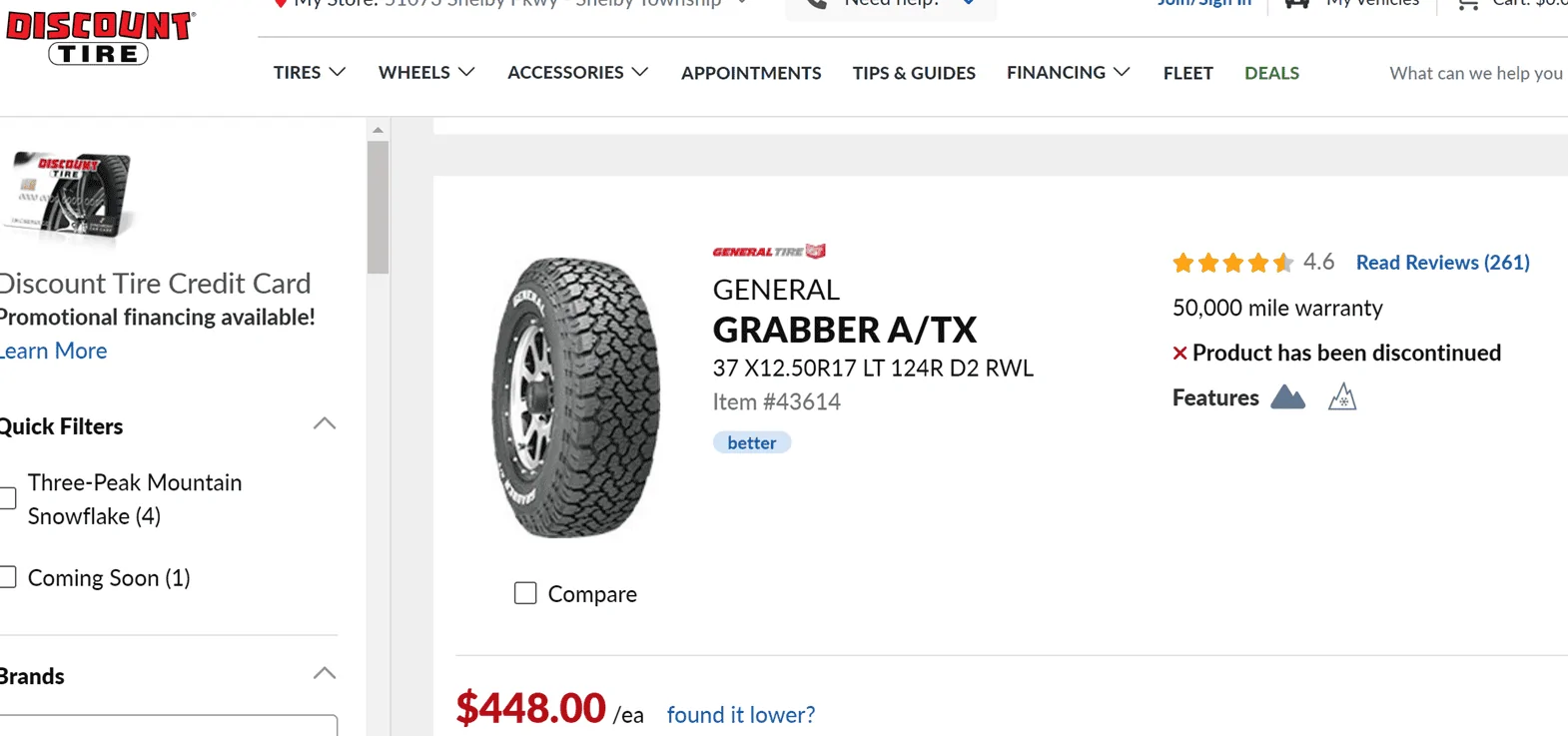Click the My Vehicles car icon
This screenshot has height=736, width=1568.
click(x=1296, y=4)
